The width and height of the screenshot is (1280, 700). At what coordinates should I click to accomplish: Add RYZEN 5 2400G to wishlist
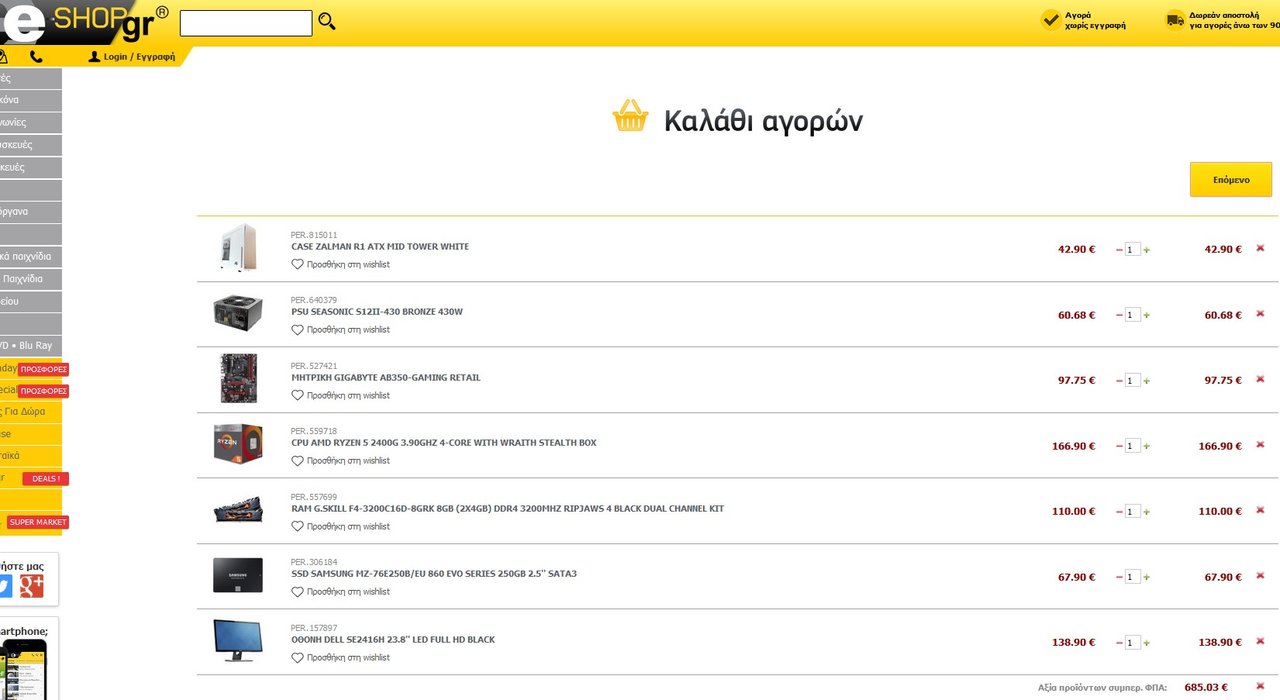[x=340, y=461]
